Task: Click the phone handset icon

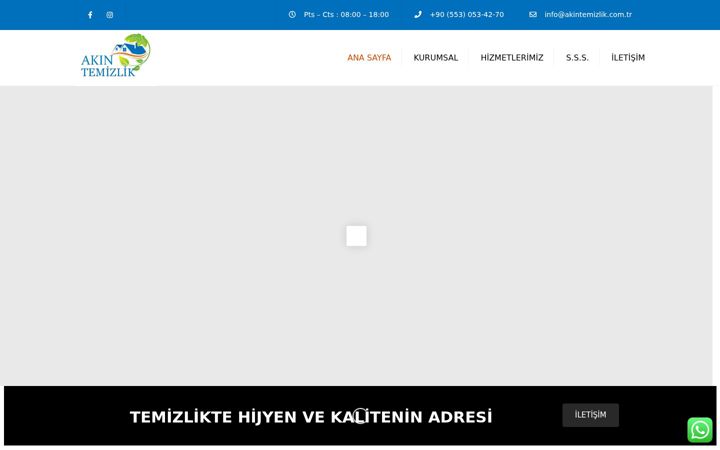Action: click(418, 15)
